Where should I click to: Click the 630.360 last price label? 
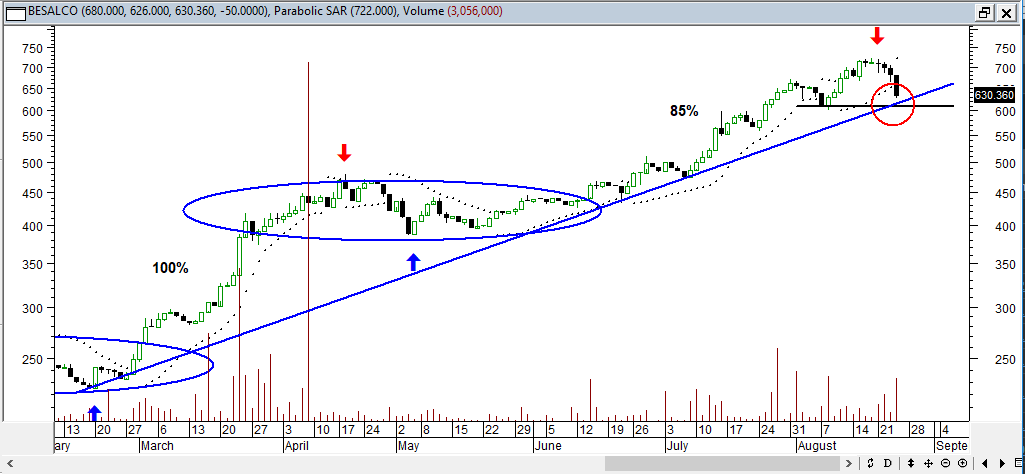(994, 95)
